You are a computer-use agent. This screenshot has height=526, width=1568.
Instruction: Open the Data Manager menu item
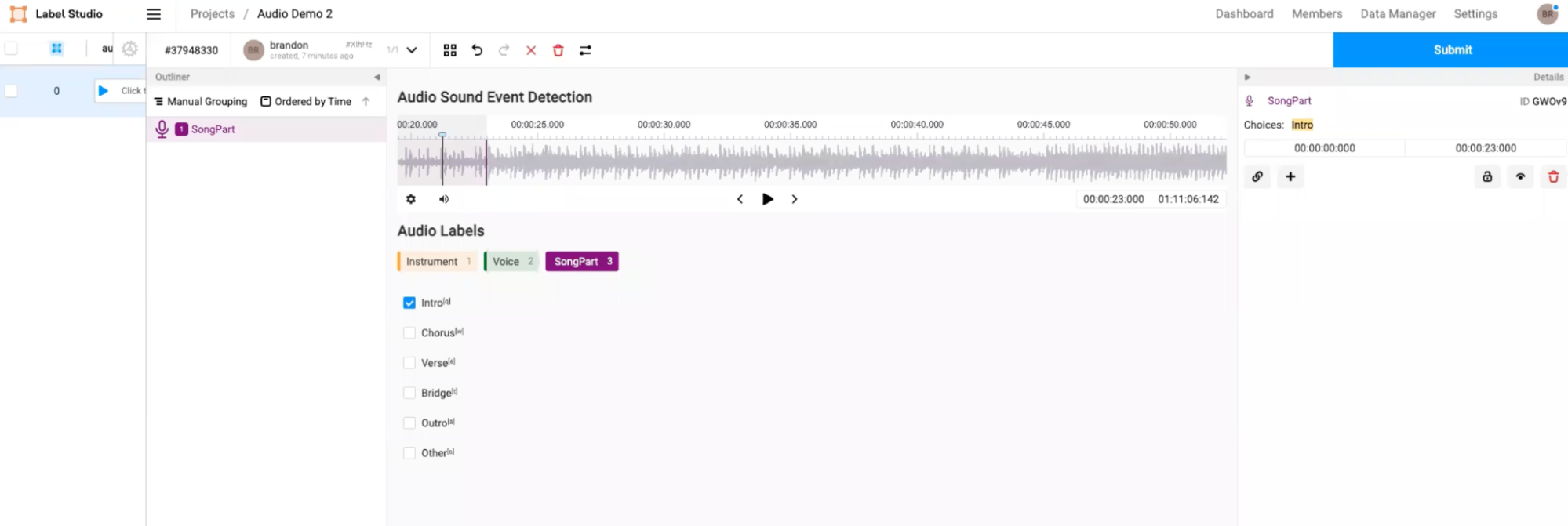(x=1398, y=14)
